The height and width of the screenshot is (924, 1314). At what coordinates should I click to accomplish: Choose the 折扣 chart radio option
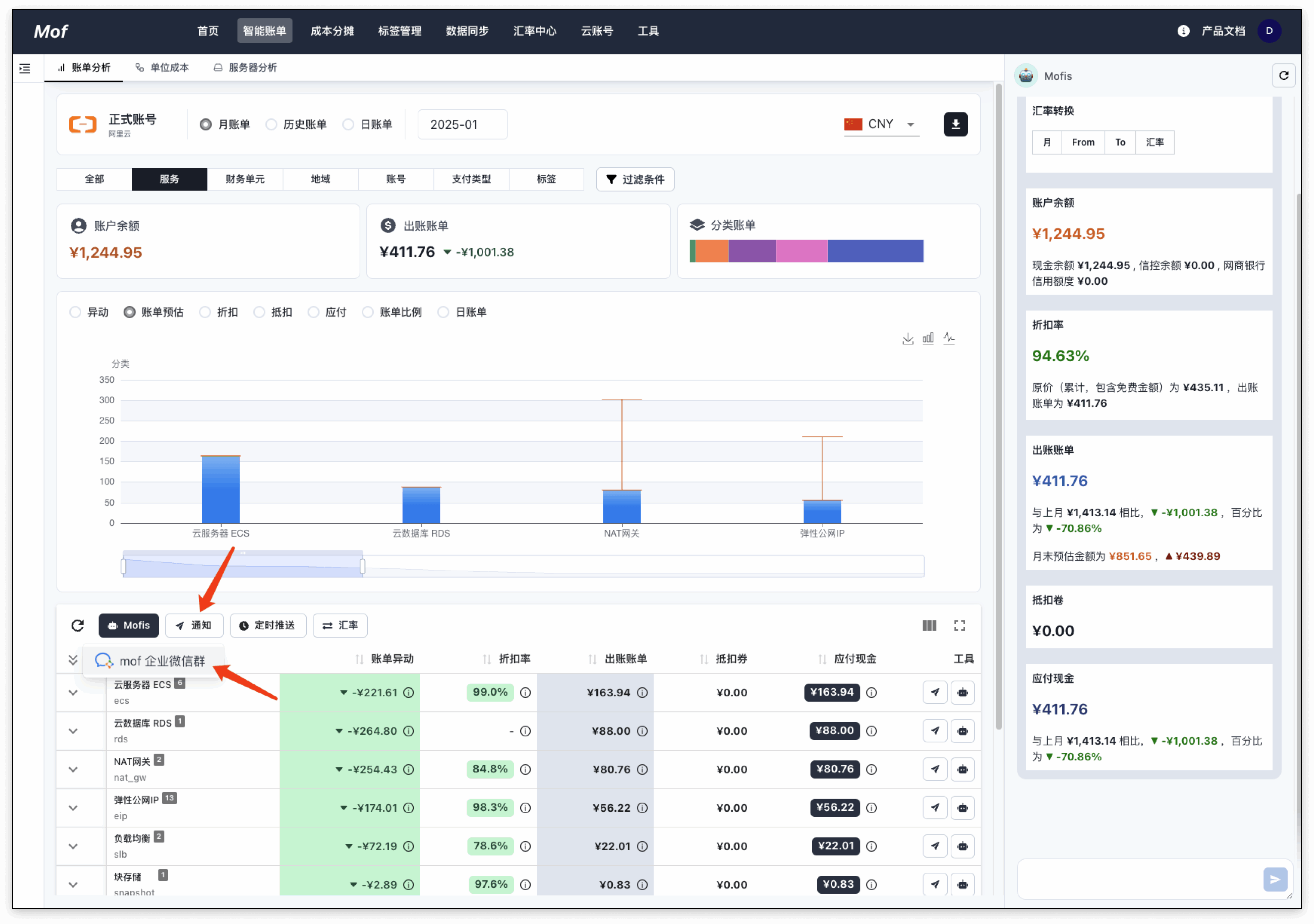pos(206,312)
